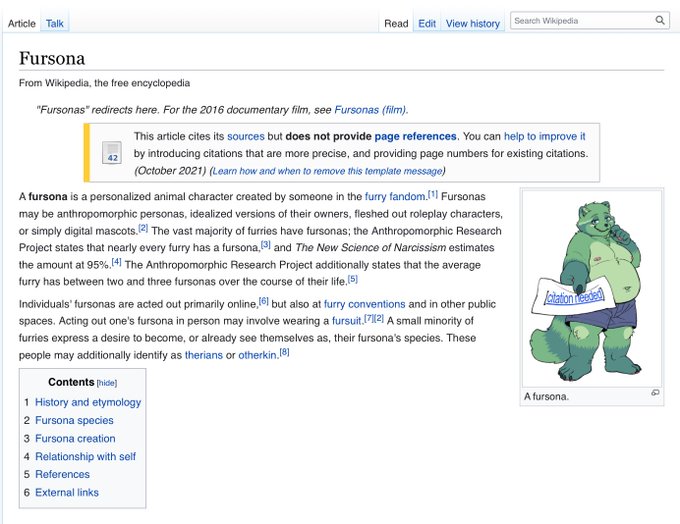Switch to the Talk tab
Screen dimensions: 680x524
(x=55, y=23)
